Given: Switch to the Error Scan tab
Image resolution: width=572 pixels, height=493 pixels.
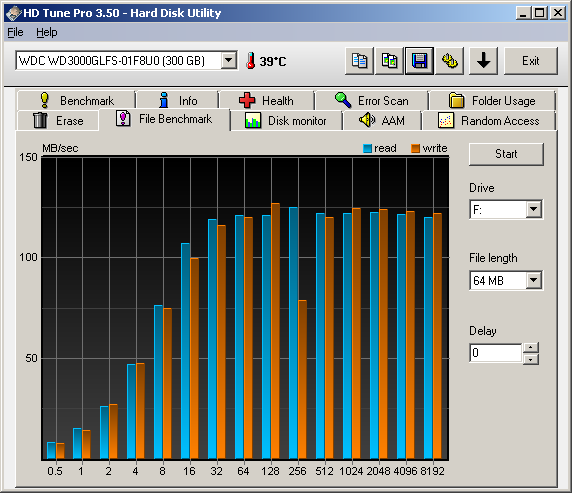Looking at the screenshot, I should coord(371,100).
